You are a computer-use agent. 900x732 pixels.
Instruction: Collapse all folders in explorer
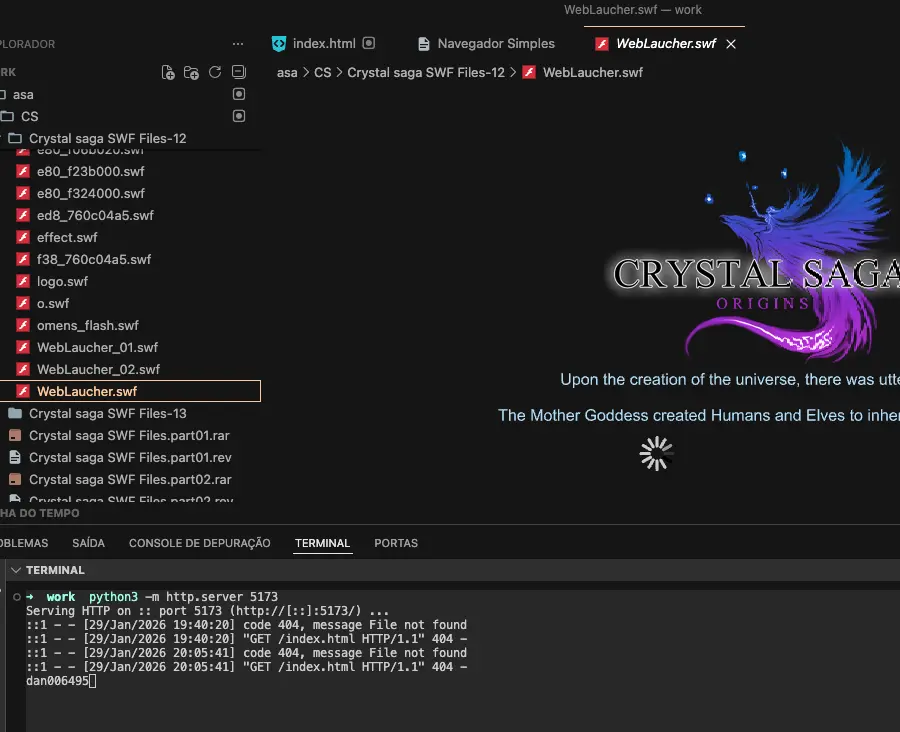tap(239, 72)
